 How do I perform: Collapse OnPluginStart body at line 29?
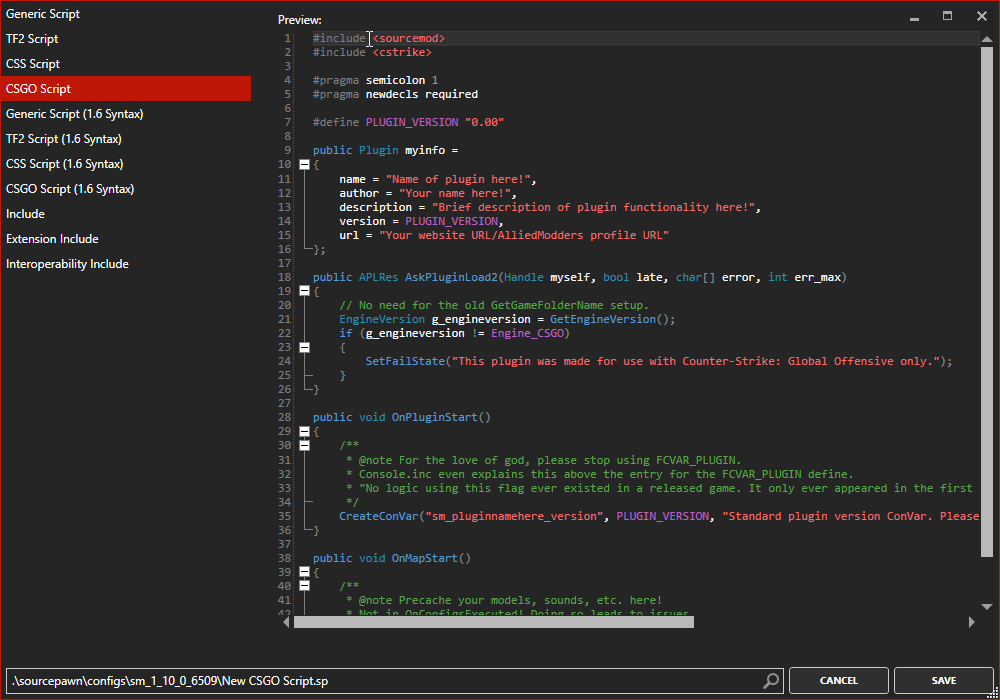305,432
